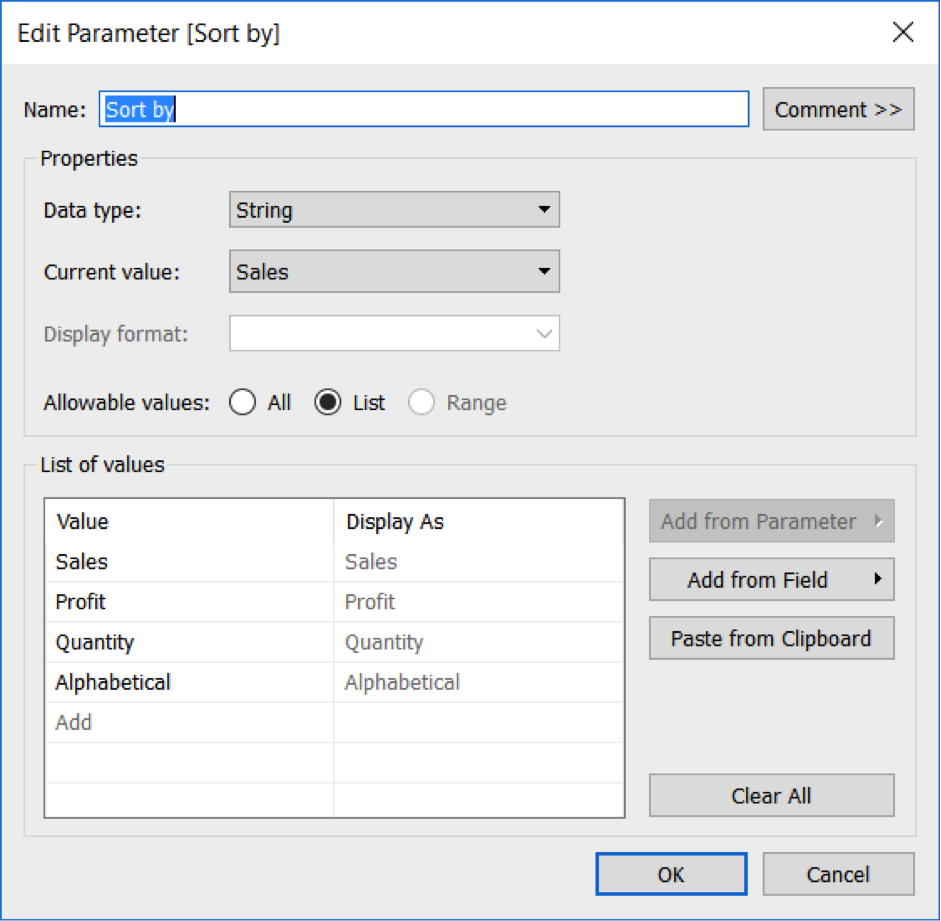Select the All allowable values radio
This screenshot has height=921, width=941.
[242, 403]
